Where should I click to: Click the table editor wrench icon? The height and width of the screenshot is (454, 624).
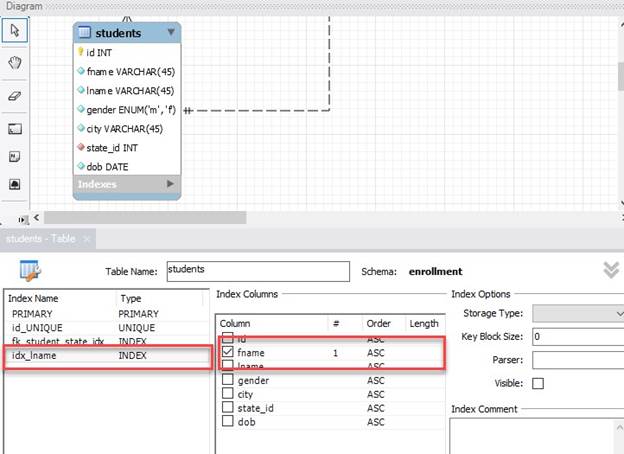(30, 271)
